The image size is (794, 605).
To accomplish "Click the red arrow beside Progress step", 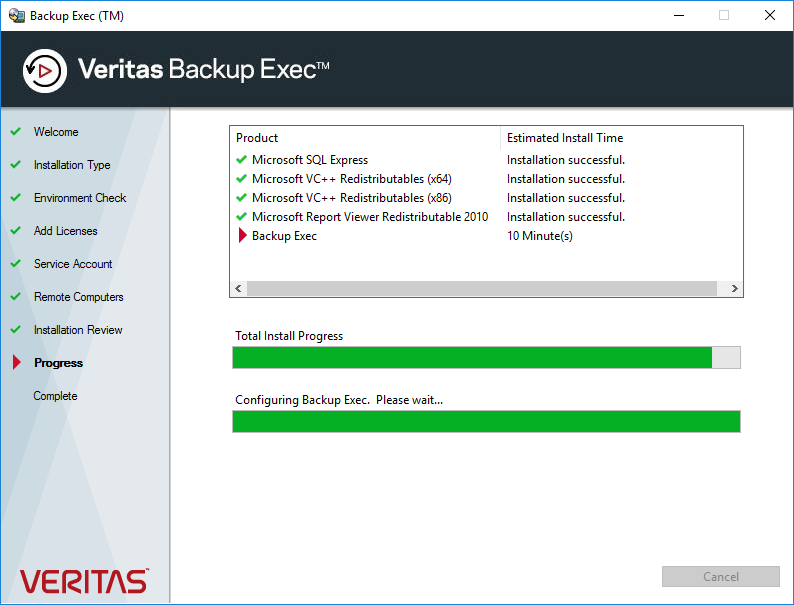I will click(17, 362).
